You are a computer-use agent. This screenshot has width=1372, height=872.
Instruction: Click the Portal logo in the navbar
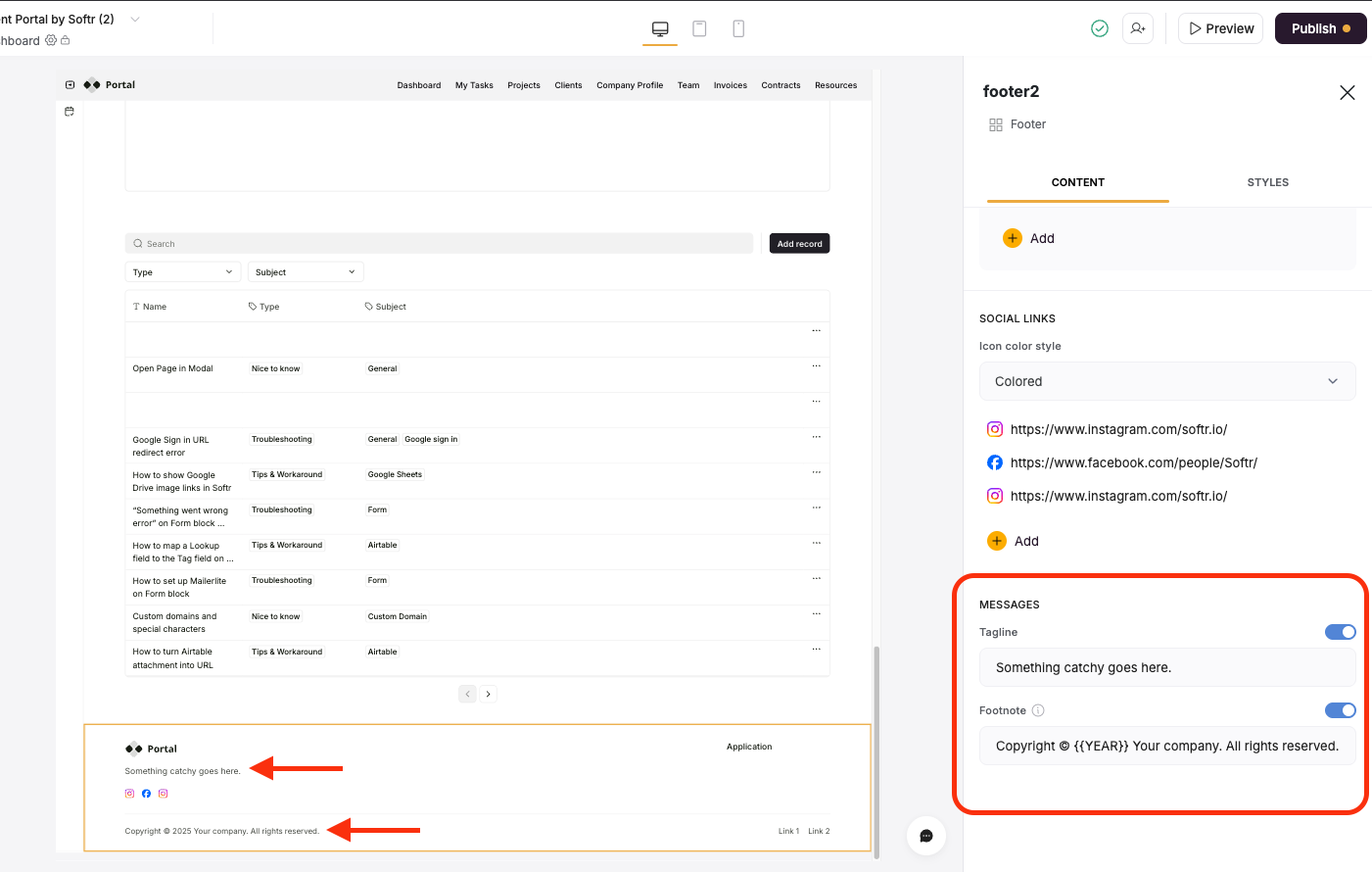click(x=110, y=85)
